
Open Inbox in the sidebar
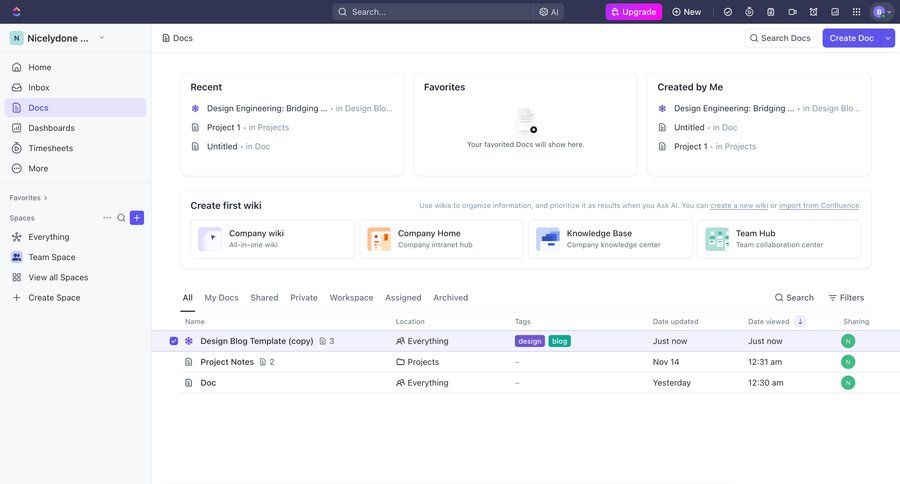click(76, 87)
